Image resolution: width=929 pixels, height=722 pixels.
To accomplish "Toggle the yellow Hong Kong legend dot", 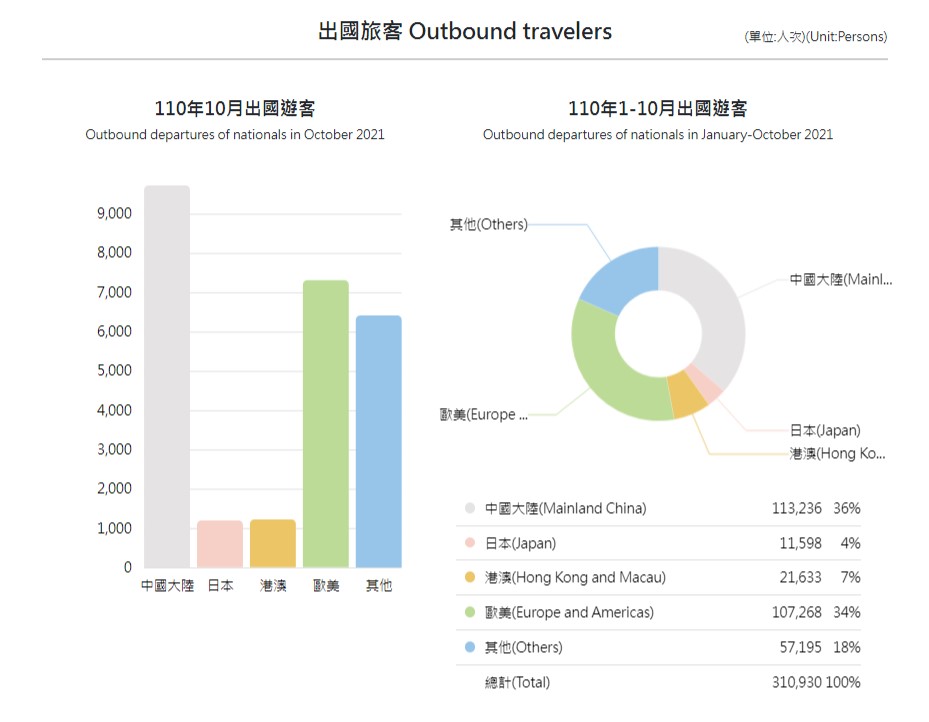I will pyautogui.click(x=470, y=578).
